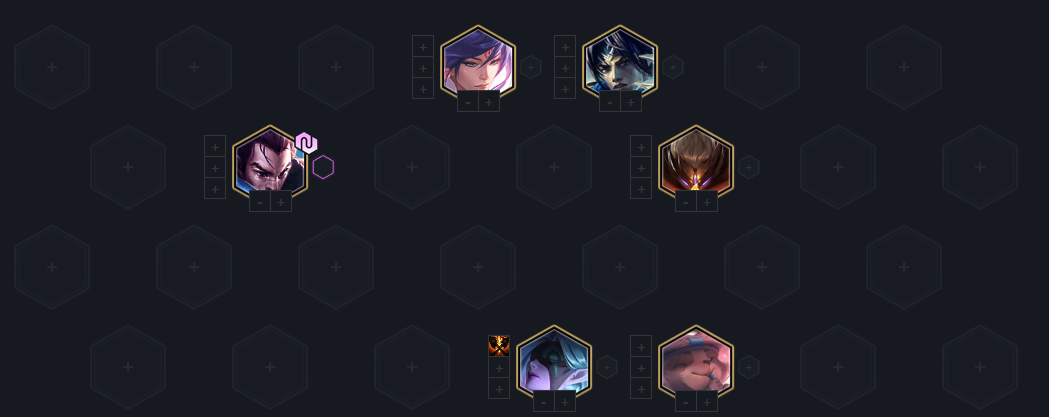1049x417 pixels.
Task: Click the pink trait emblem on Yasuo
Action: 306,143
